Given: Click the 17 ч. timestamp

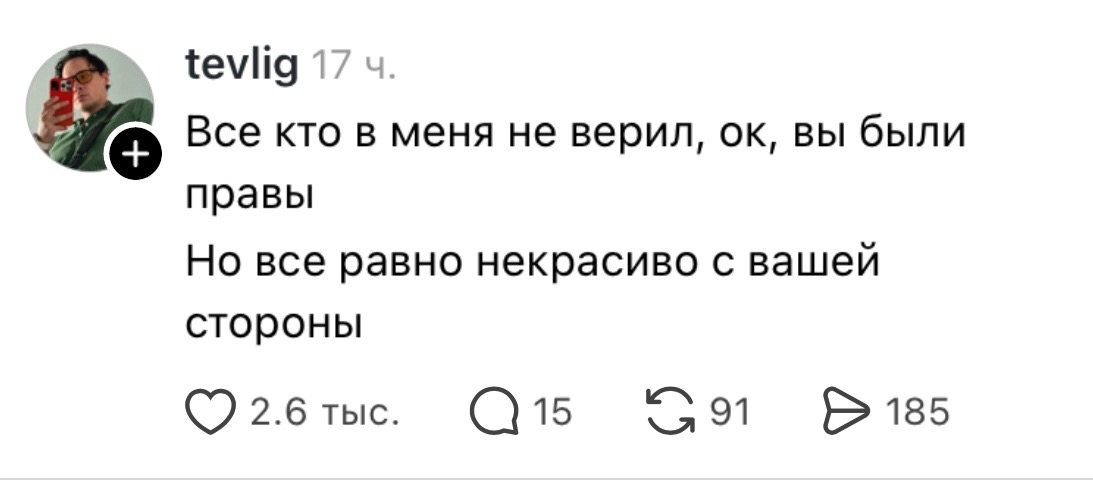Looking at the screenshot, I should click(x=354, y=68).
